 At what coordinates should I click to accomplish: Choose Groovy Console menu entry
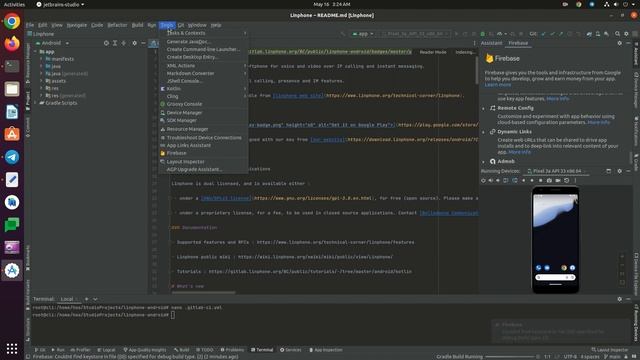[x=203, y=104]
